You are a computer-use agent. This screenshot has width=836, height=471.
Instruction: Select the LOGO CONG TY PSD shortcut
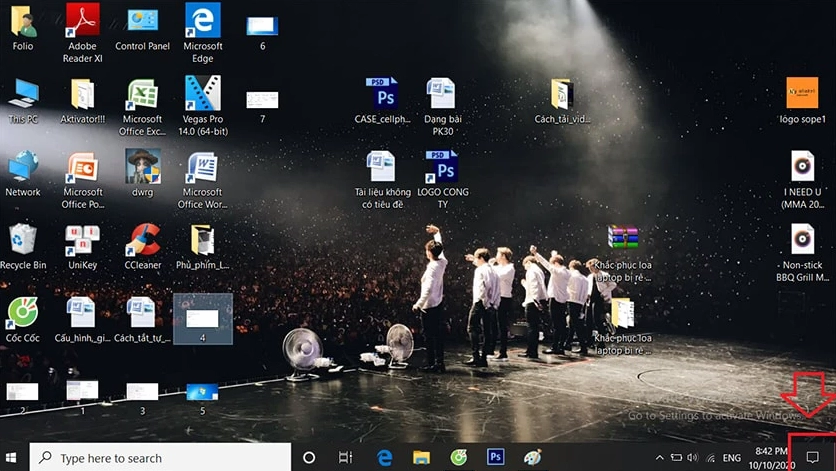tap(443, 180)
